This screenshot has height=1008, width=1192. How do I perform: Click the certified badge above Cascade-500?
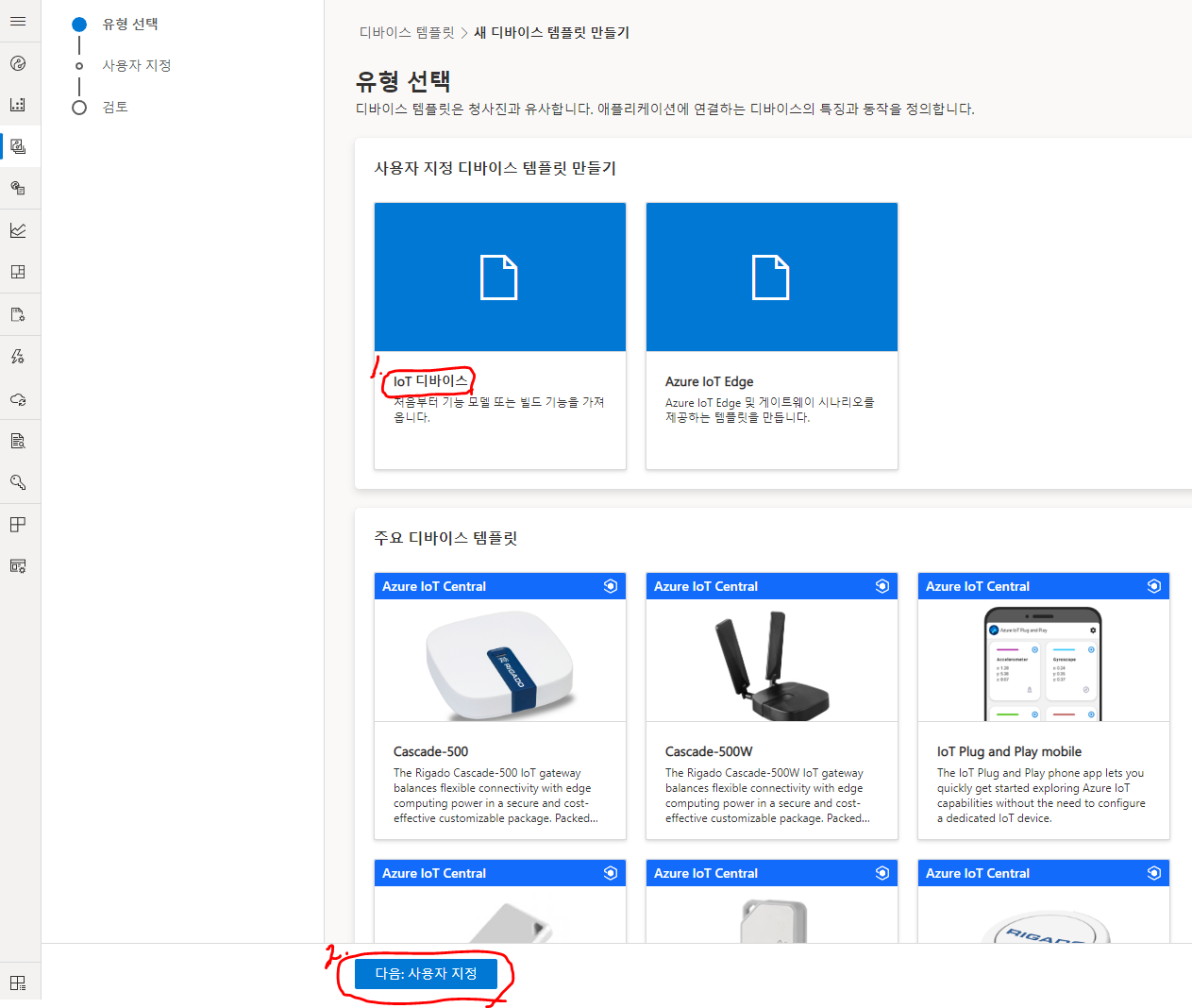coord(611,586)
